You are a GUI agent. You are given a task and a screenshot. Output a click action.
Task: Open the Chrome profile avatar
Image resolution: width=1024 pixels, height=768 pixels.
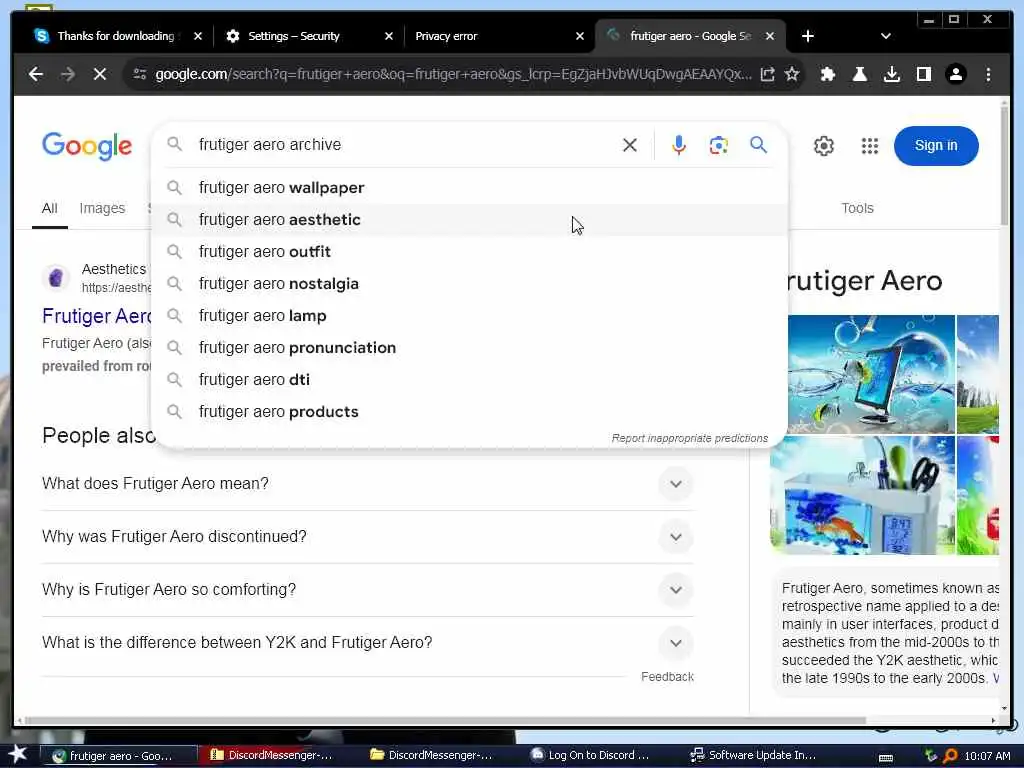click(955, 74)
